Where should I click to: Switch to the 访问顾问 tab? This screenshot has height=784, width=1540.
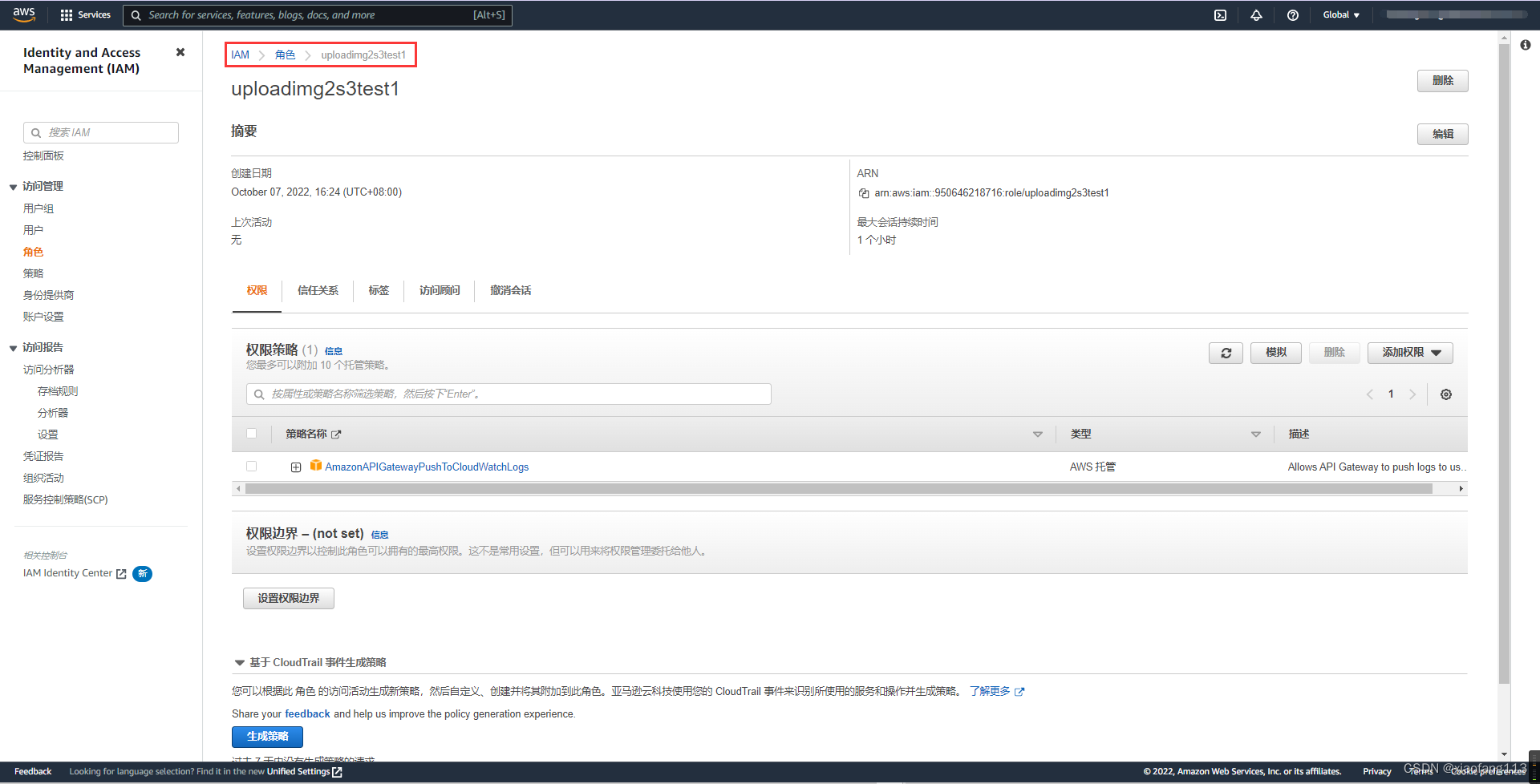440,290
